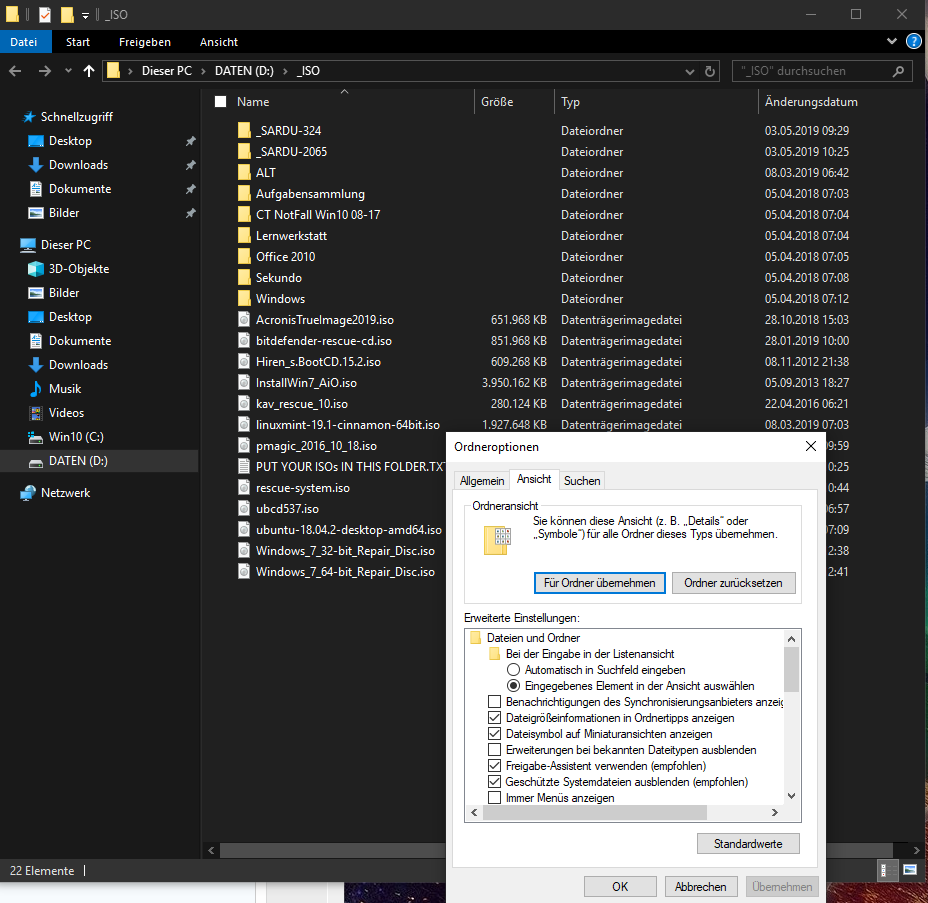
Task: Close the Ordneroptionen dialog
Action: [x=811, y=446]
